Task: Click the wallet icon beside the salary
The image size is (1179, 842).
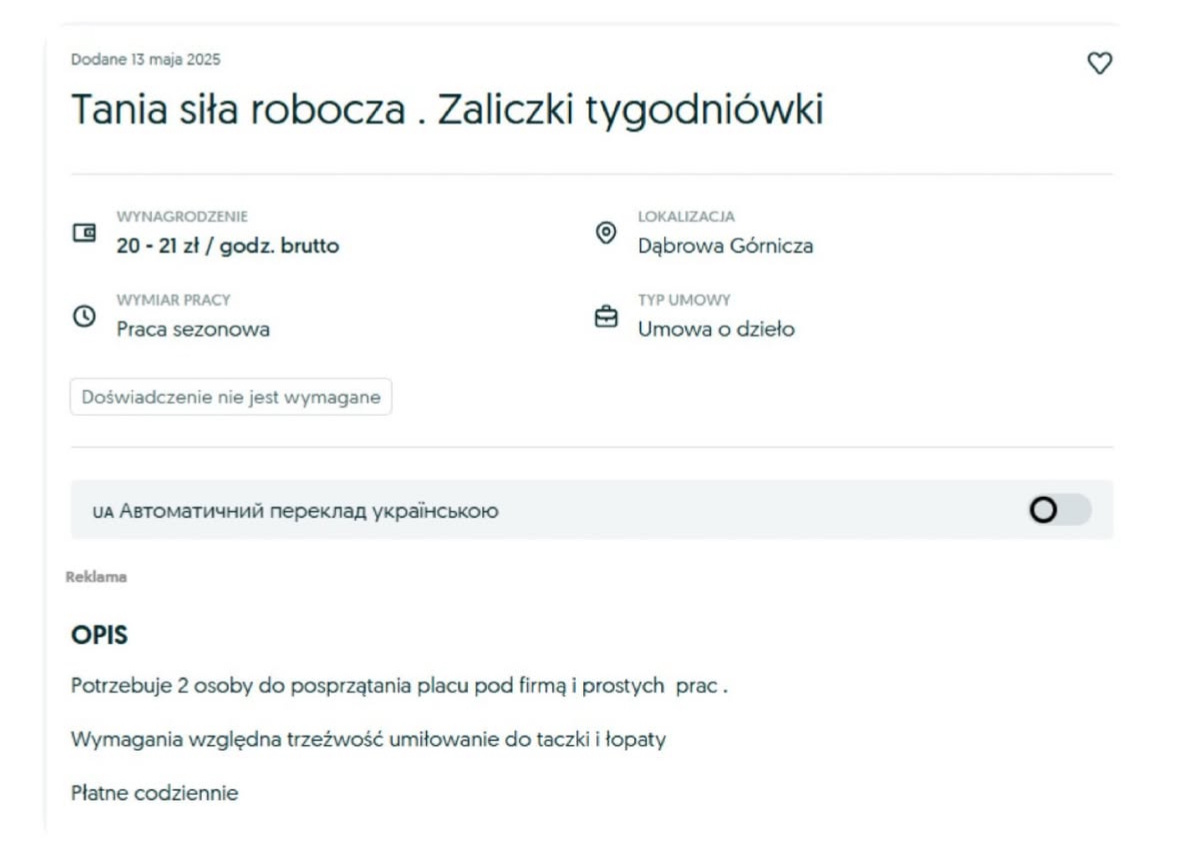Action: pos(84,233)
